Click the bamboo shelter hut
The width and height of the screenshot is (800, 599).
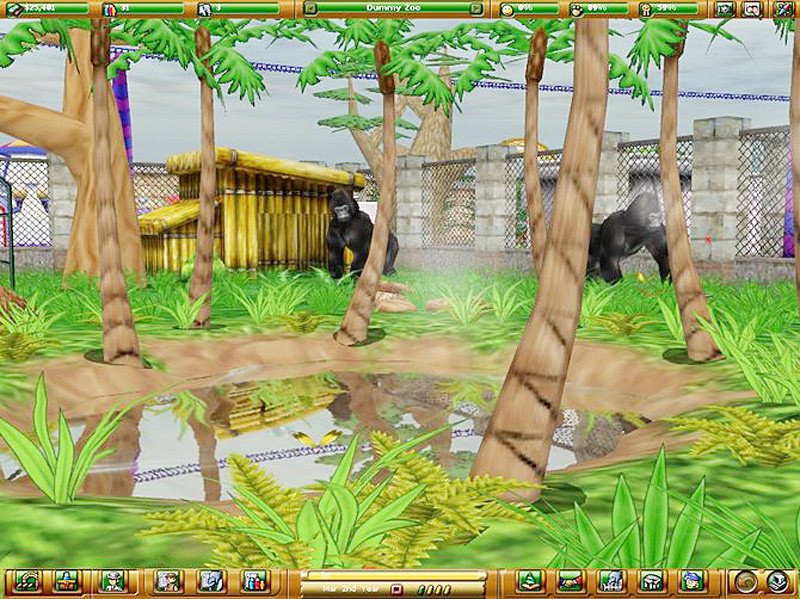(x=253, y=210)
